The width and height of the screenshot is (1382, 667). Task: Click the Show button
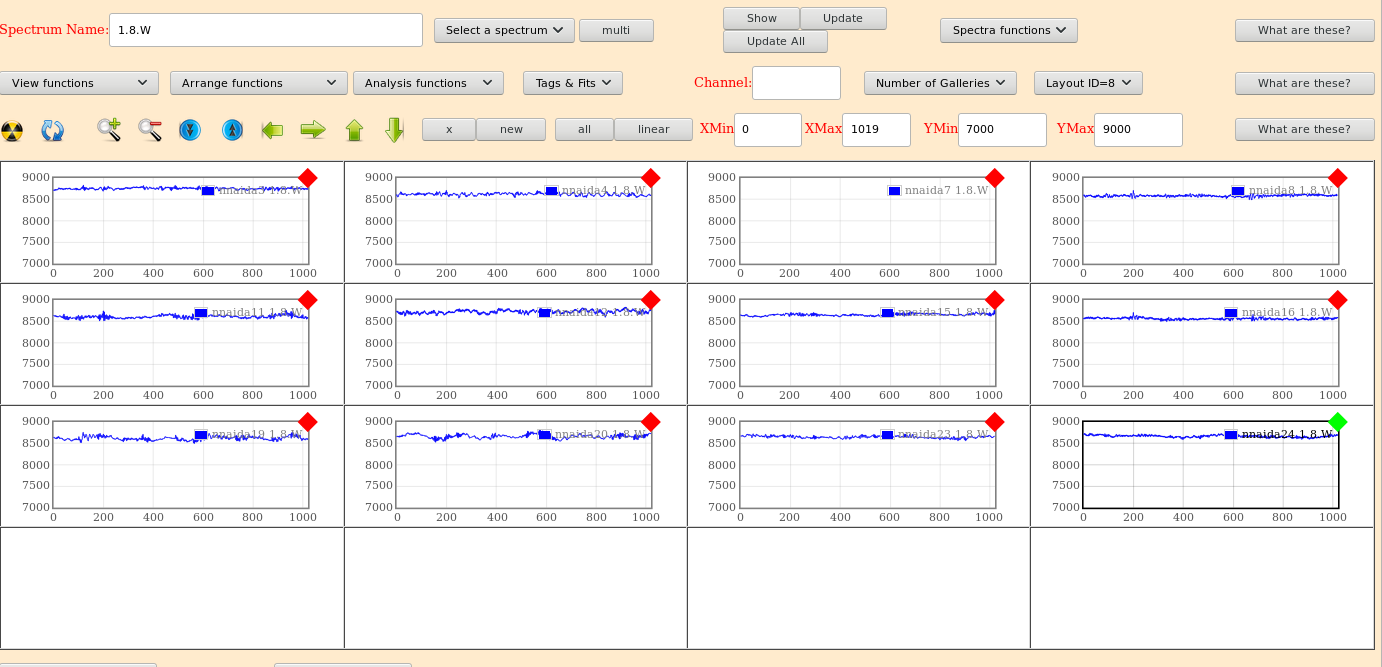click(762, 18)
